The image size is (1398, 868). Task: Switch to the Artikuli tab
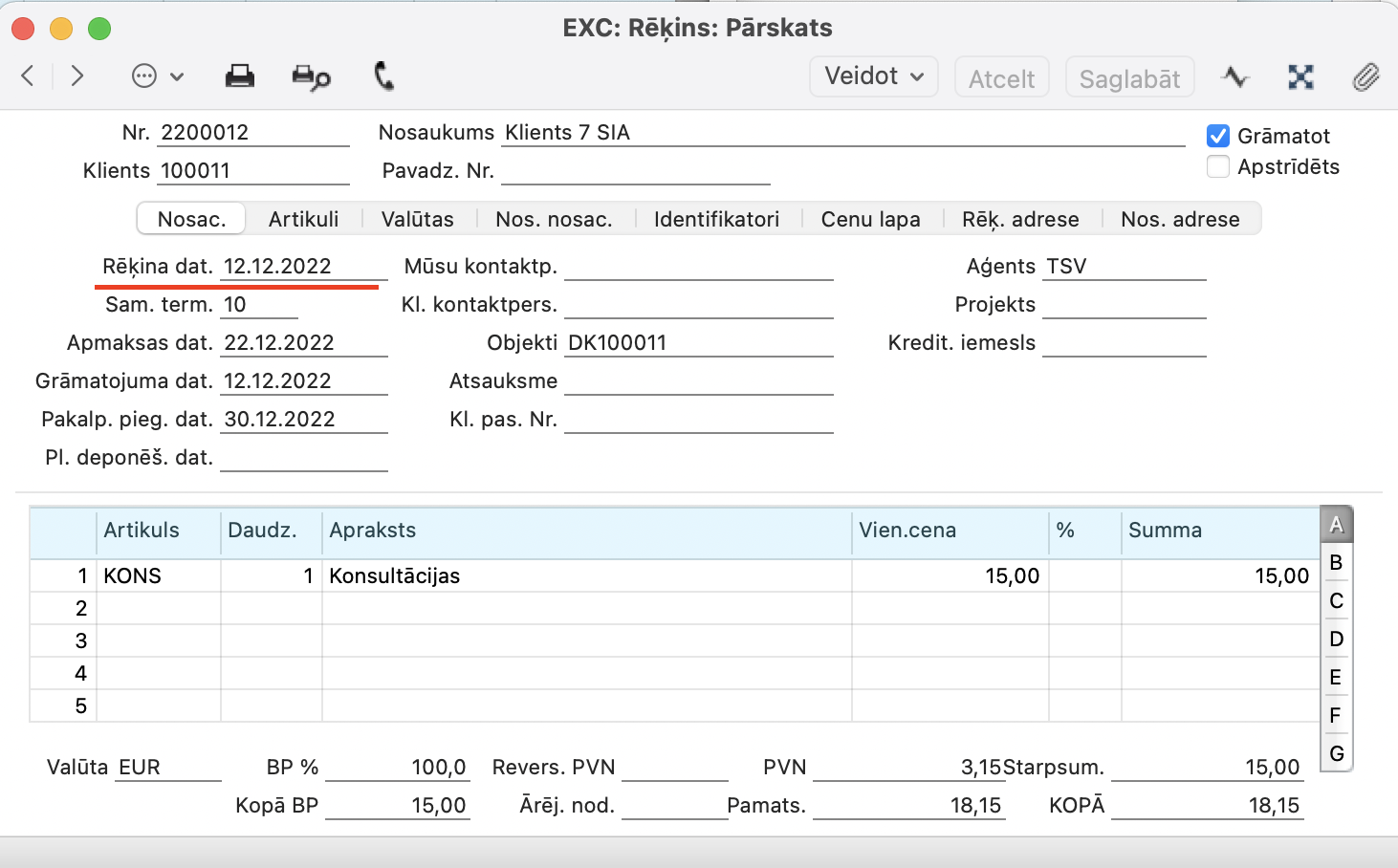pyautogui.click(x=303, y=219)
